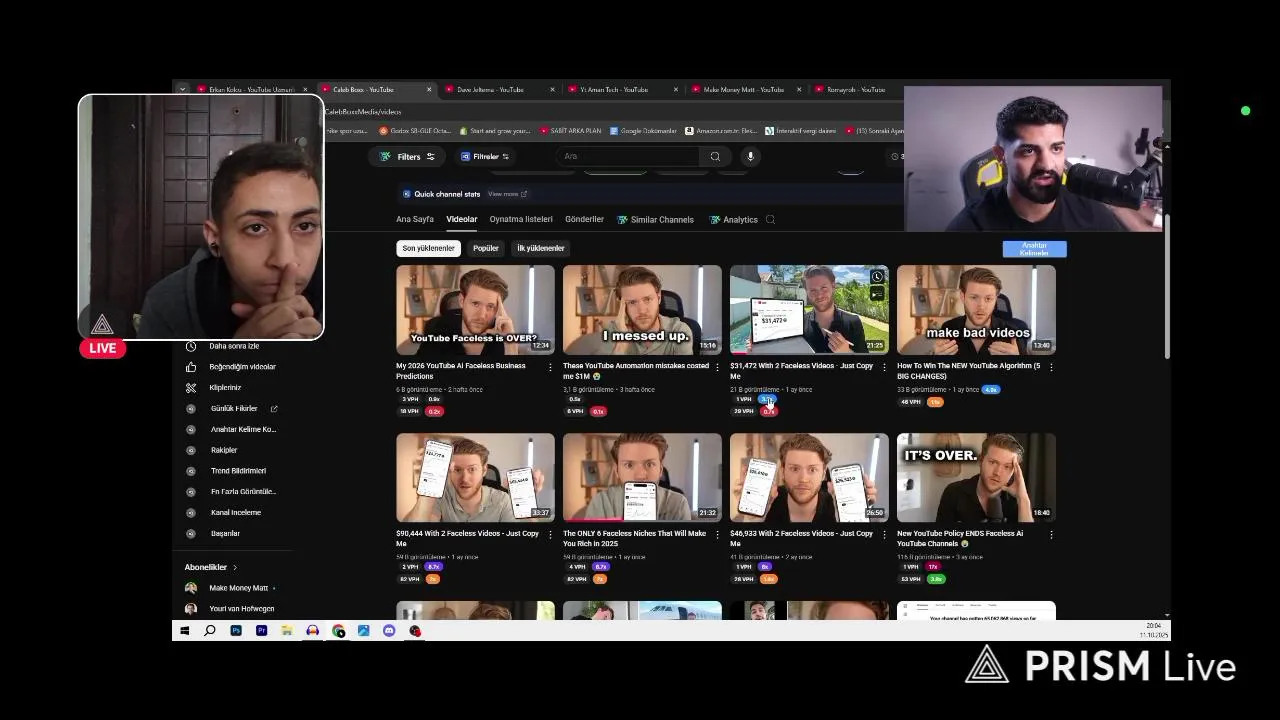Open En Fazla Görüntüle sidebar item
Viewport: 1280px width, 720px height.
(233, 491)
